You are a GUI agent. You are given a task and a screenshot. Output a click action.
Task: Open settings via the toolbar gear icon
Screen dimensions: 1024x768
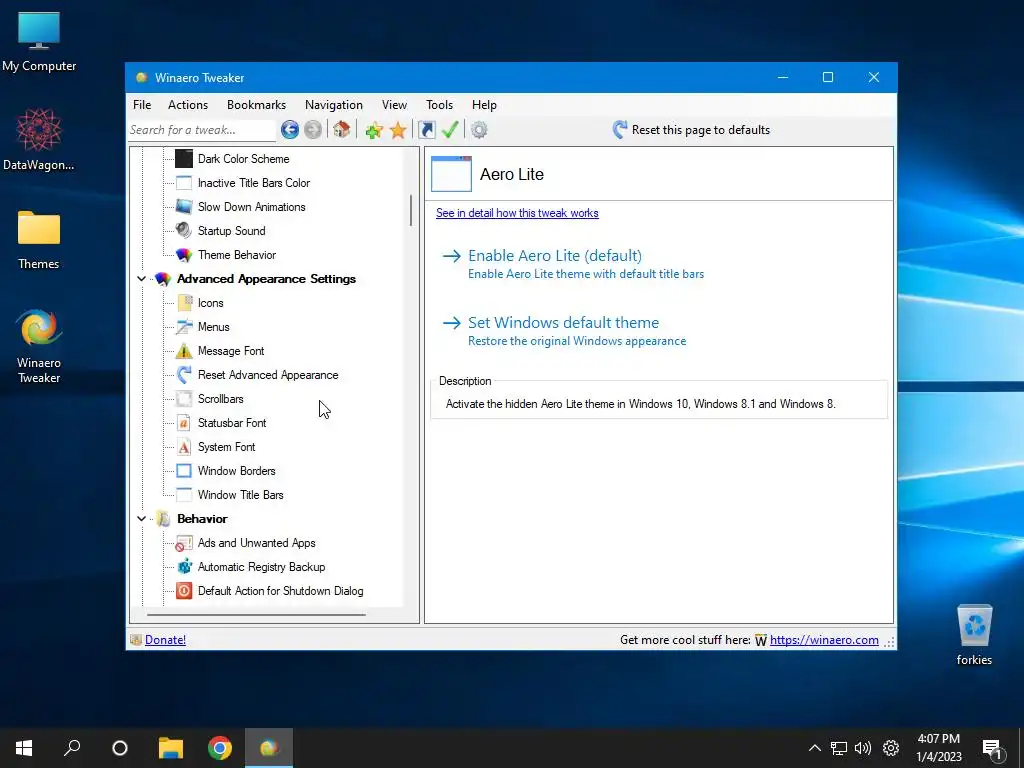point(479,130)
